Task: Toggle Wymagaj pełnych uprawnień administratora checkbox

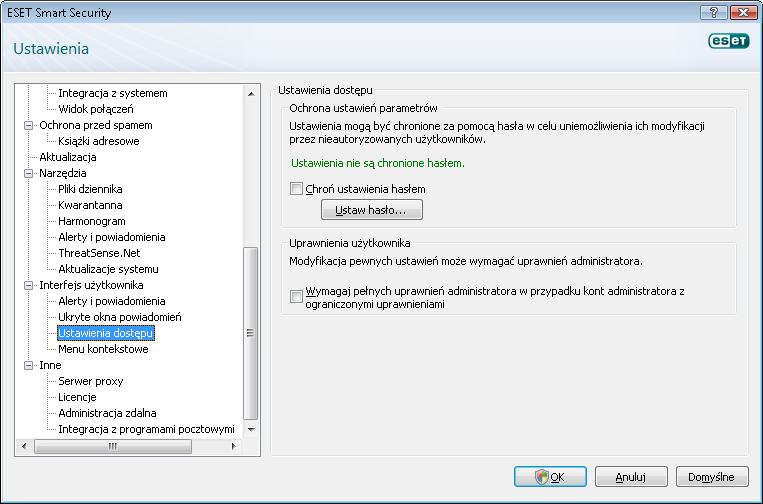Action: [x=296, y=296]
